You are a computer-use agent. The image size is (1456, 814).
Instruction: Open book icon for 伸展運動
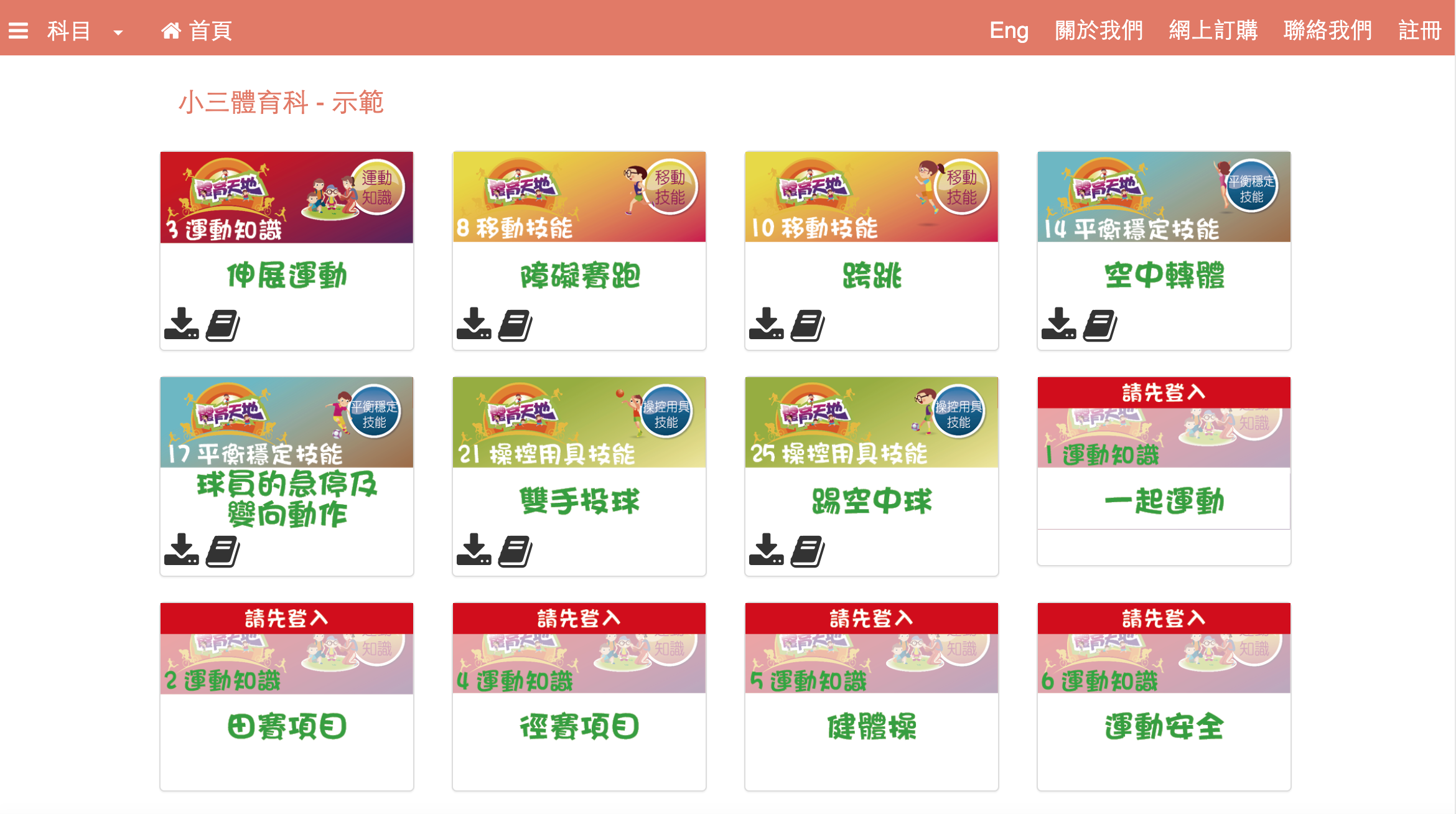pos(223,325)
